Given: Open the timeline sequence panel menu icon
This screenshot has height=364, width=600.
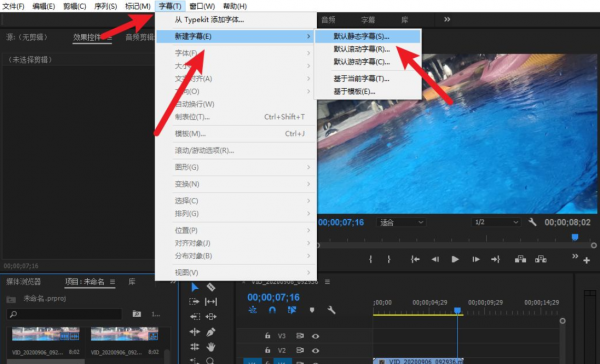Looking at the screenshot, I should [x=327, y=282].
